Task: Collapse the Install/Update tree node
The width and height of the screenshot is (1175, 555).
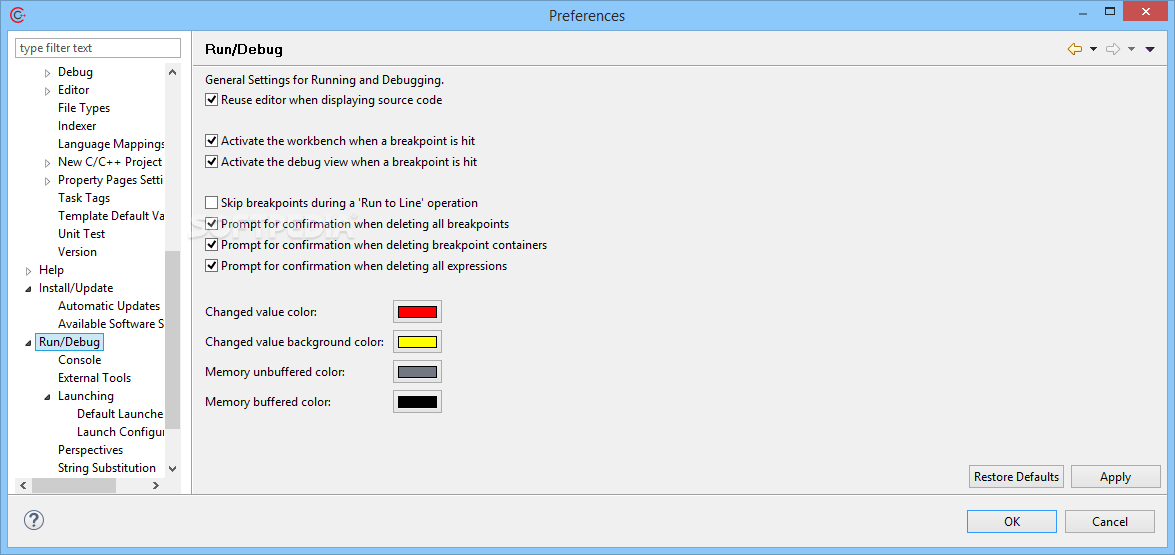Action: 28,288
